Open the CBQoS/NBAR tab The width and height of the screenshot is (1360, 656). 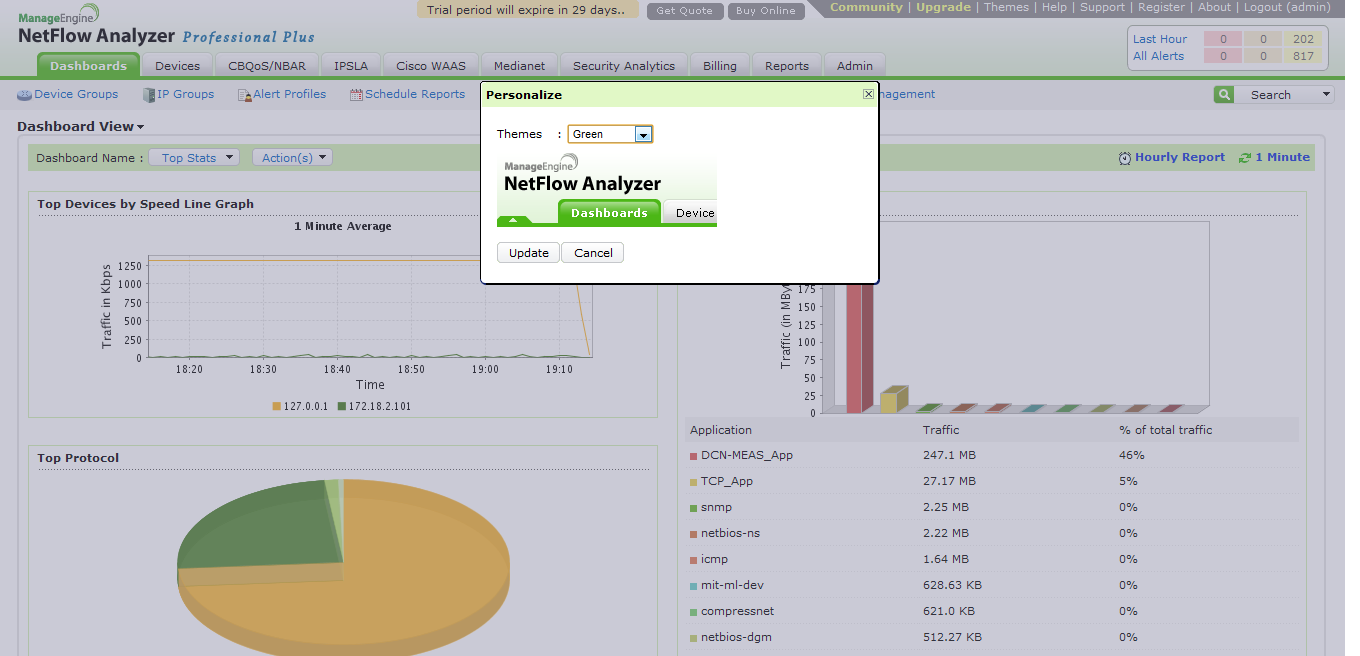[267, 66]
